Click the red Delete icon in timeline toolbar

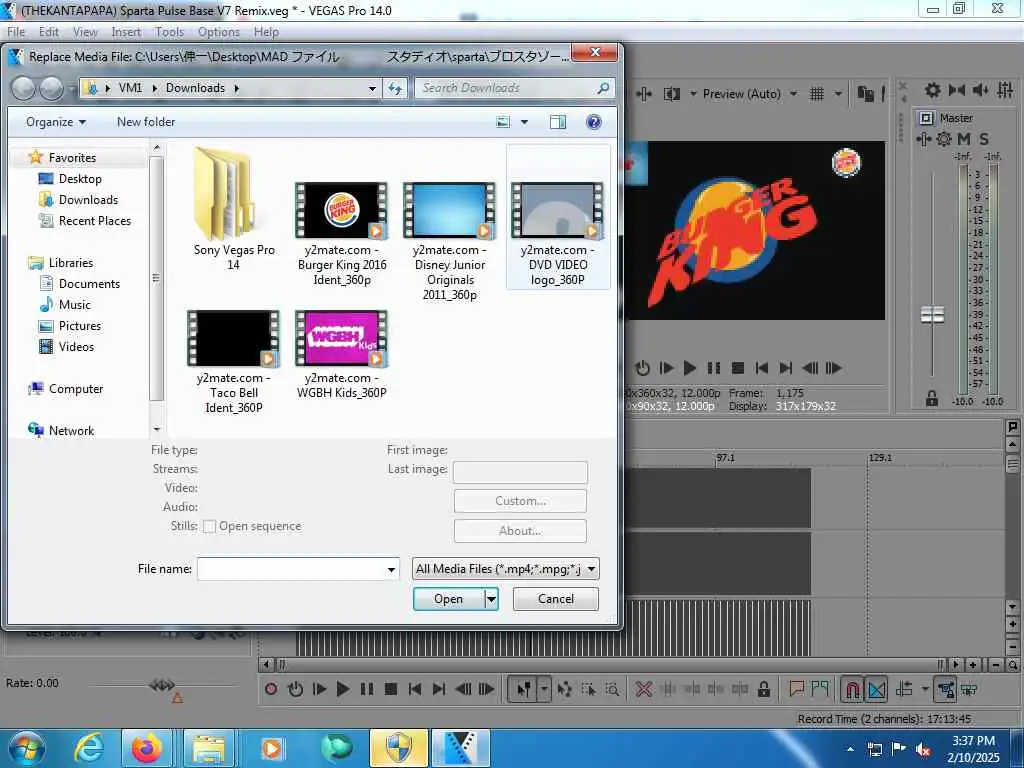[644, 689]
